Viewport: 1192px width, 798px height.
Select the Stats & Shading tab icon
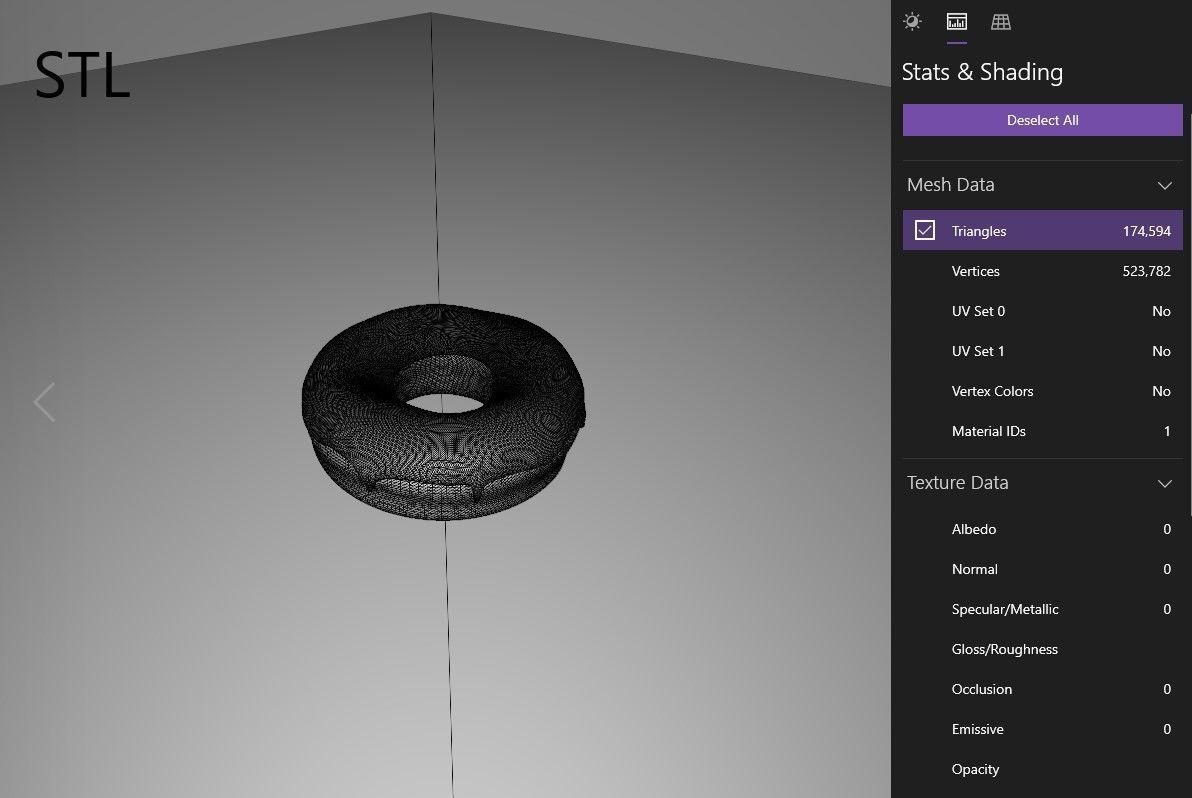(956, 21)
